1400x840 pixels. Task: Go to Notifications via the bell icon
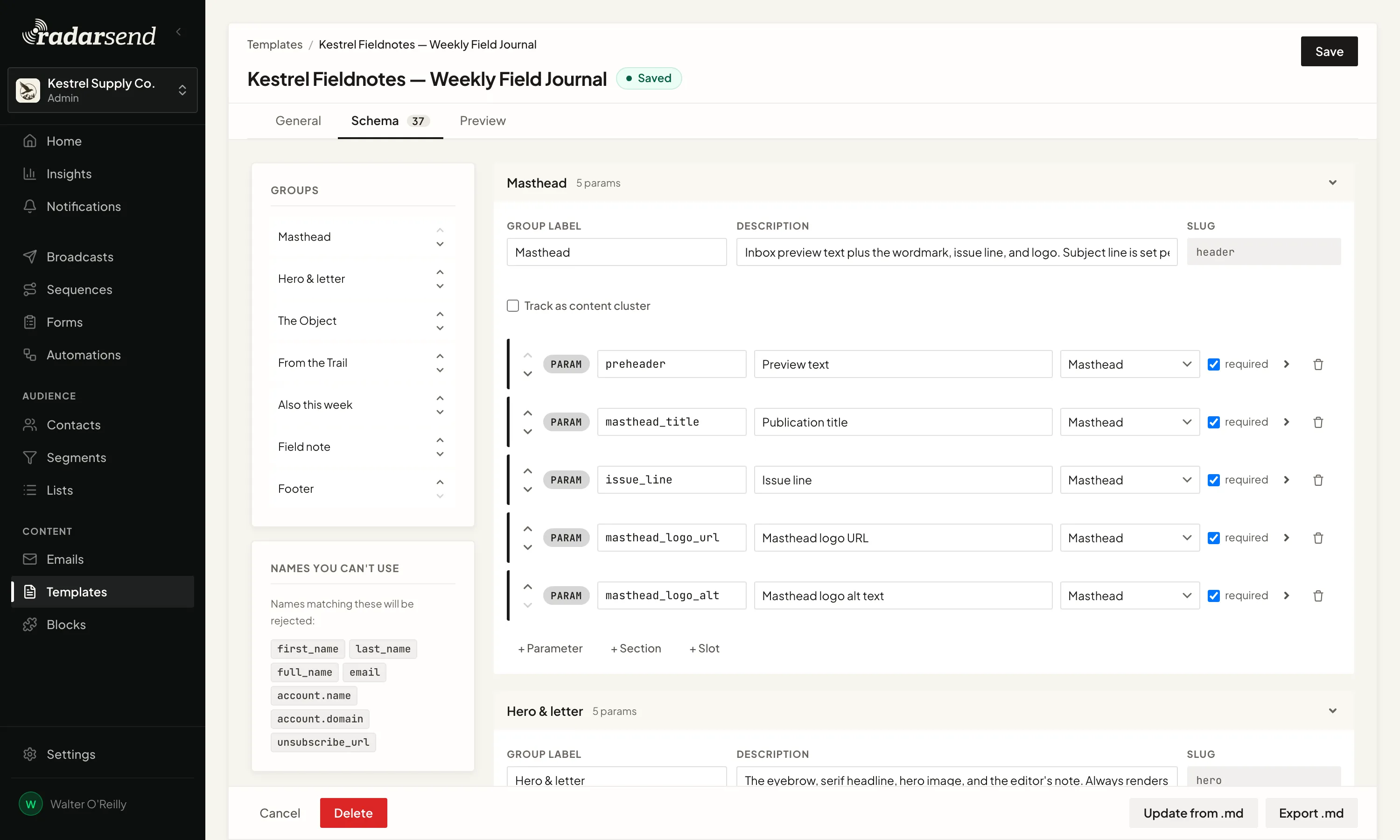pyautogui.click(x=30, y=207)
